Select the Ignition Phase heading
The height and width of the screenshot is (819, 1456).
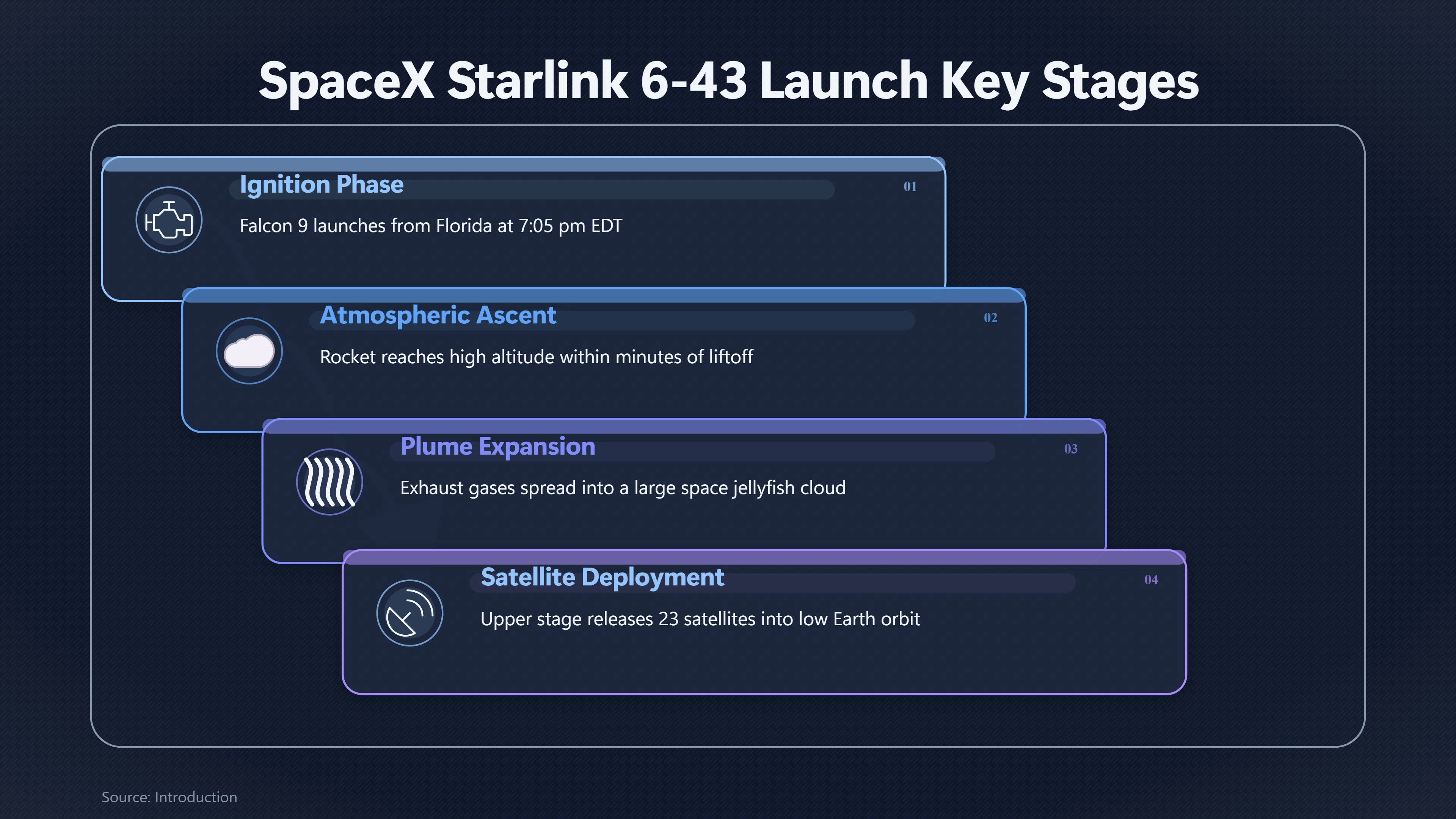[322, 185]
